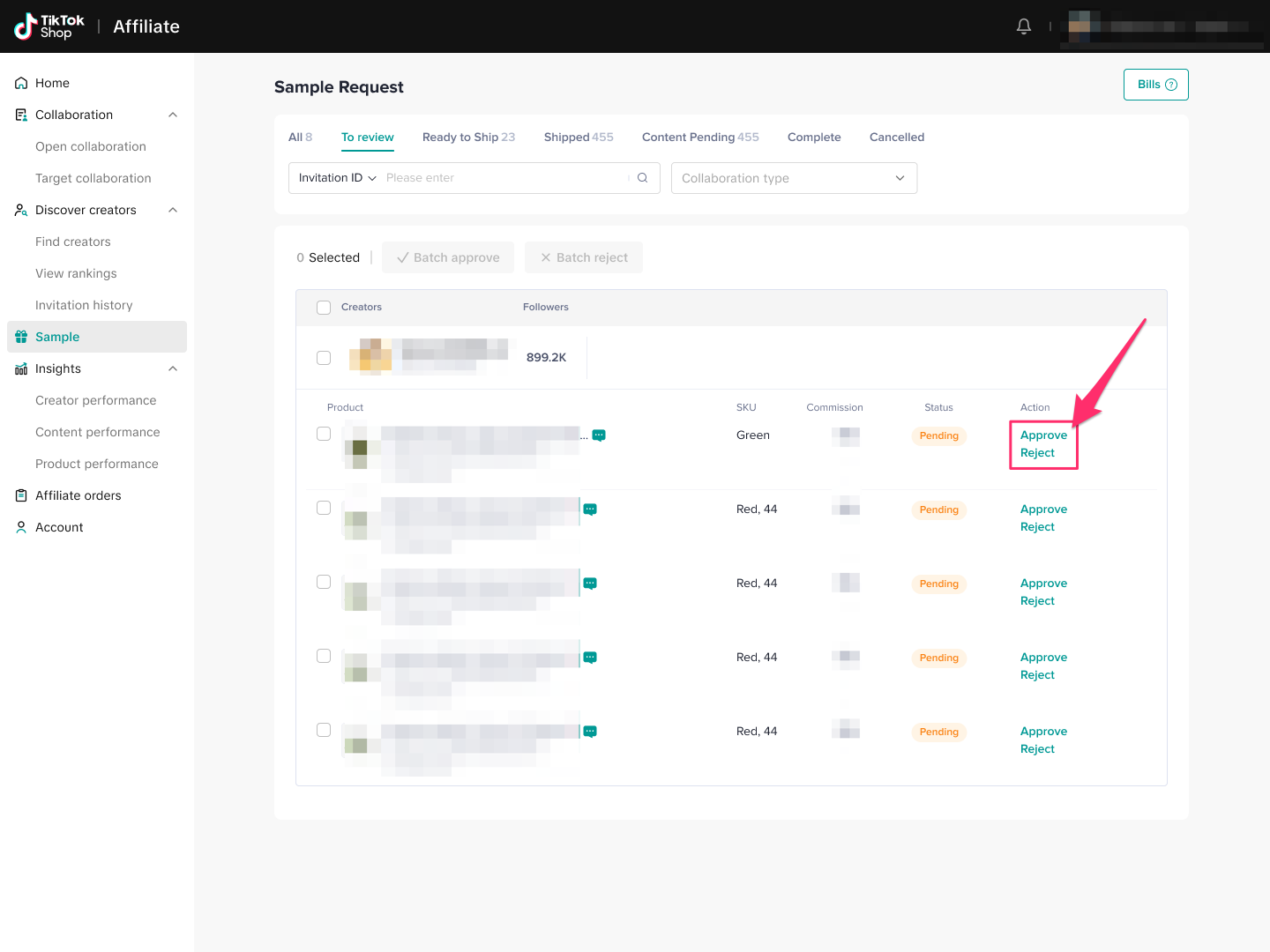1270x952 pixels.
Task: Open the Collaboration type dropdown
Action: click(794, 178)
